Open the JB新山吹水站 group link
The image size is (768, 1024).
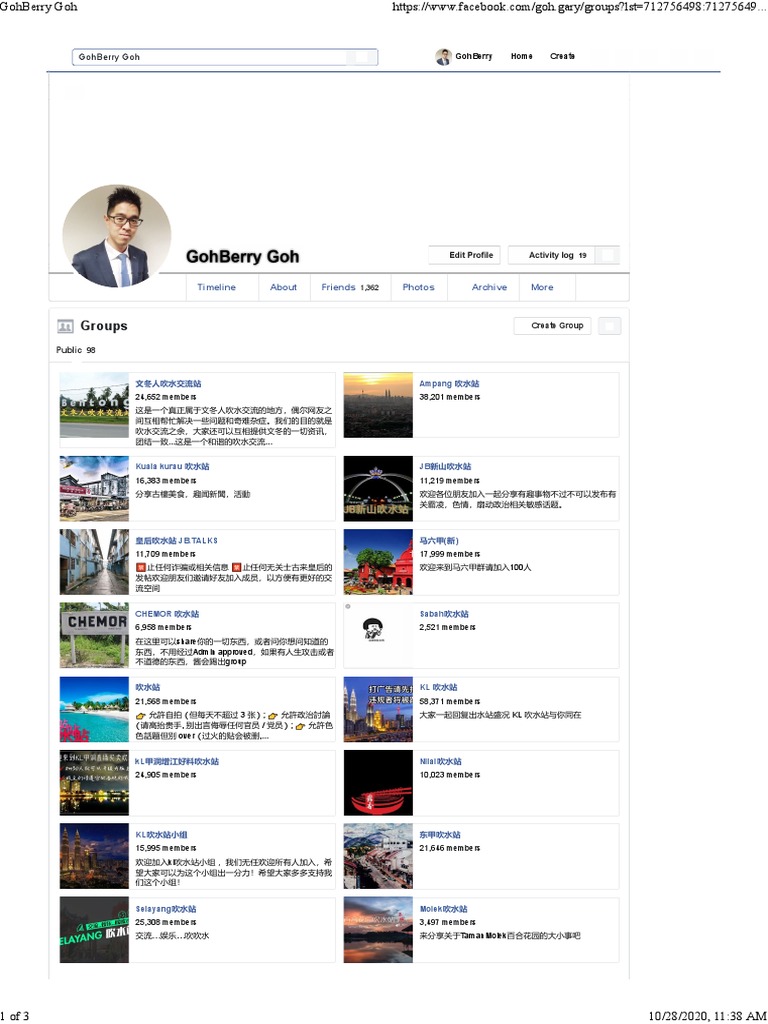coord(445,467)
